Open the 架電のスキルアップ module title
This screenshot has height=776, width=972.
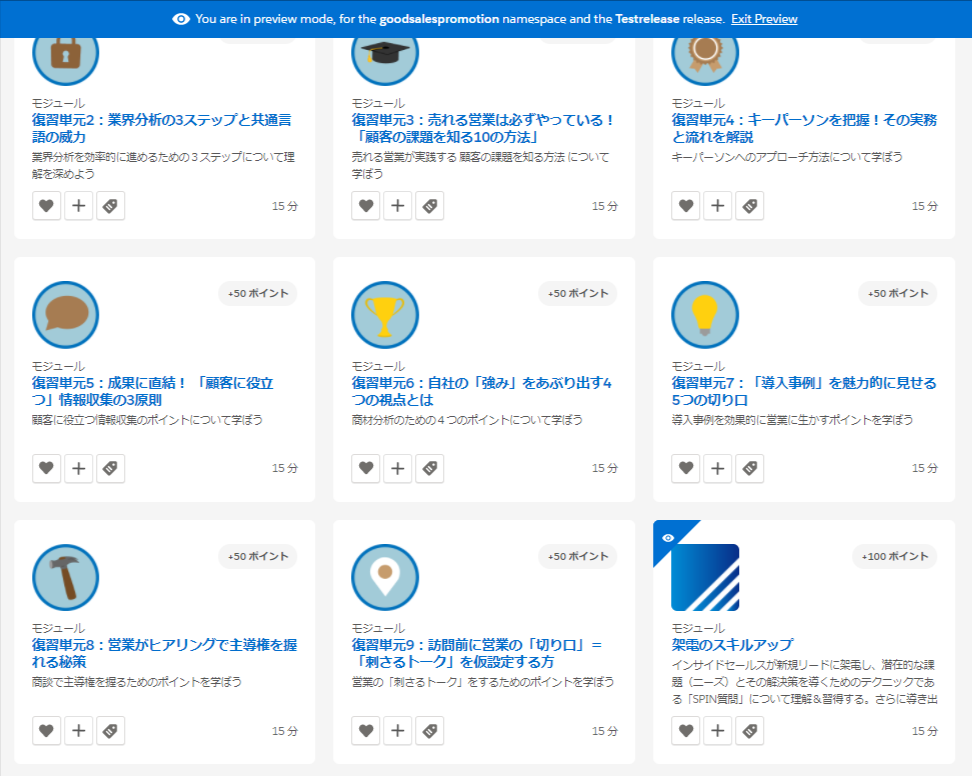[x=732, y=644]
